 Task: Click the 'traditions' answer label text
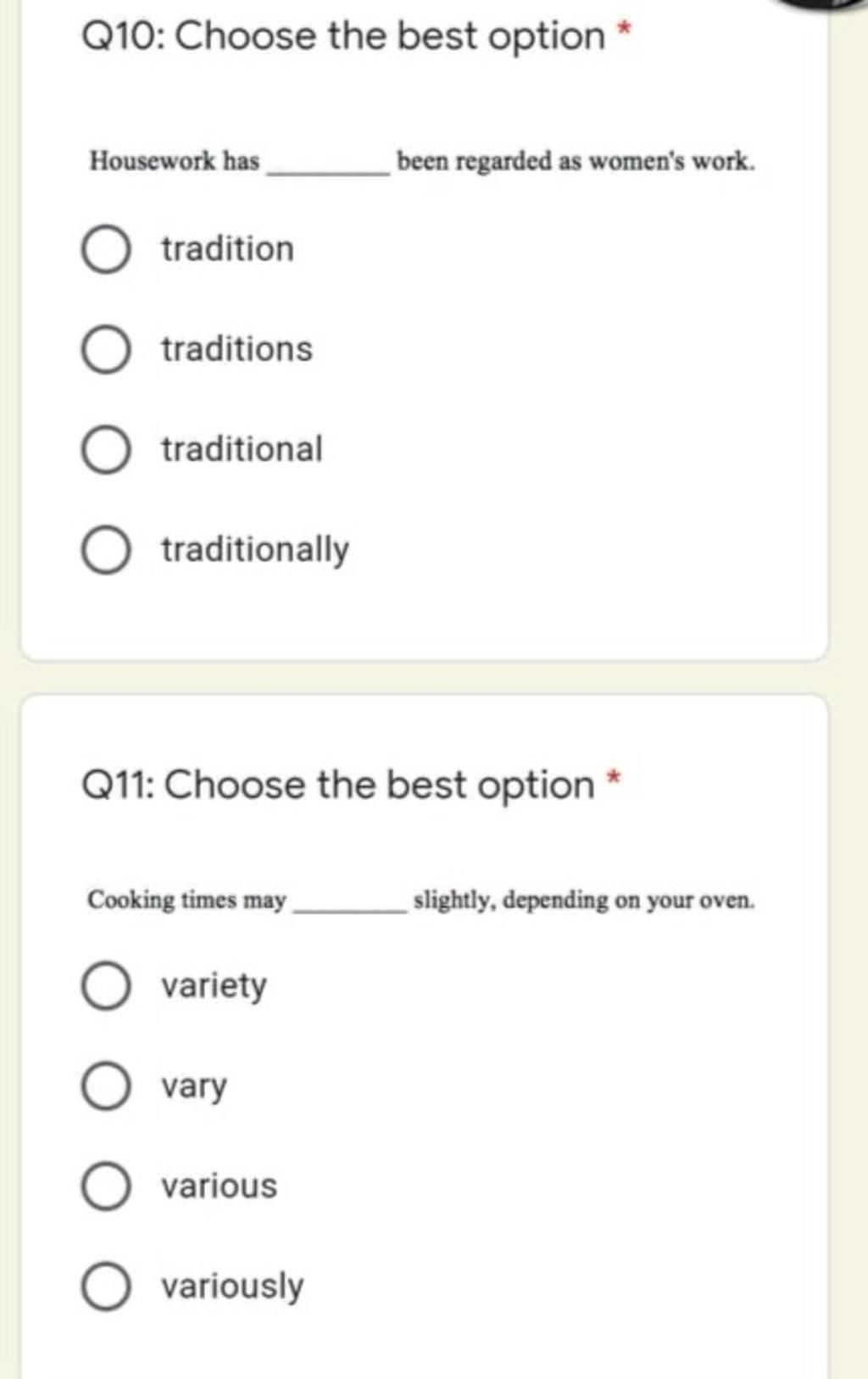pyautogui.click(x=236, y=349)
